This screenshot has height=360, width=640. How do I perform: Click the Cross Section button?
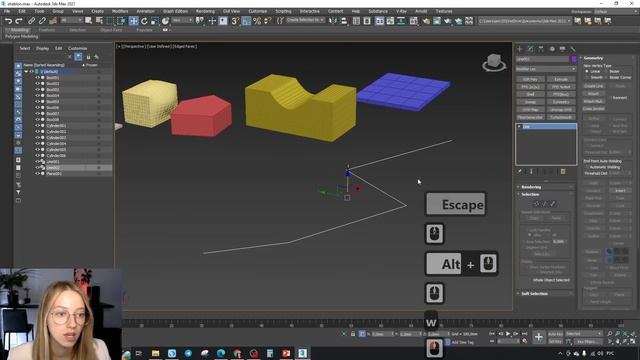pos(593,109)
